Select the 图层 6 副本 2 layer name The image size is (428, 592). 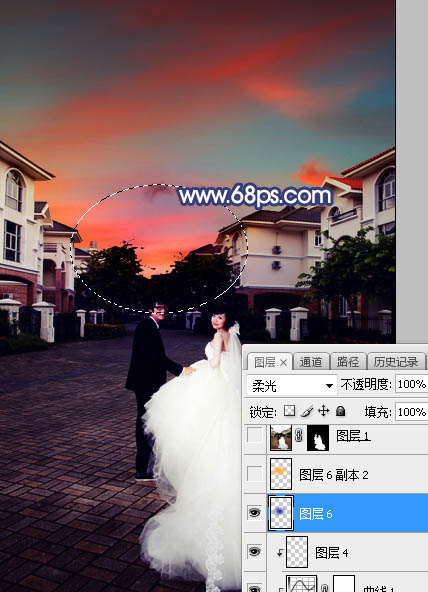point(333,475)
